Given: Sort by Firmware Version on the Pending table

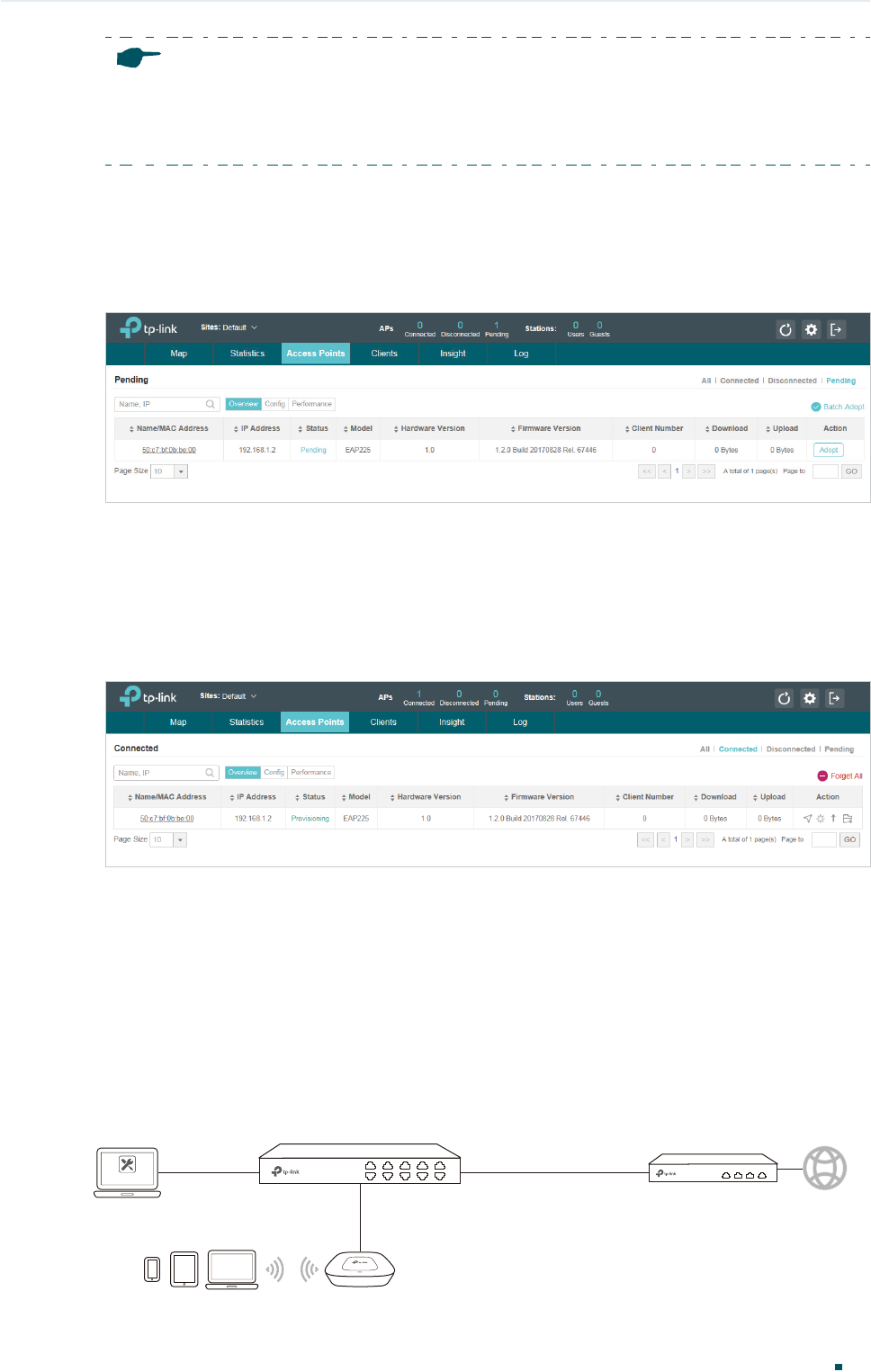Looking at the screenshot, I should click(x=545, y=429).
